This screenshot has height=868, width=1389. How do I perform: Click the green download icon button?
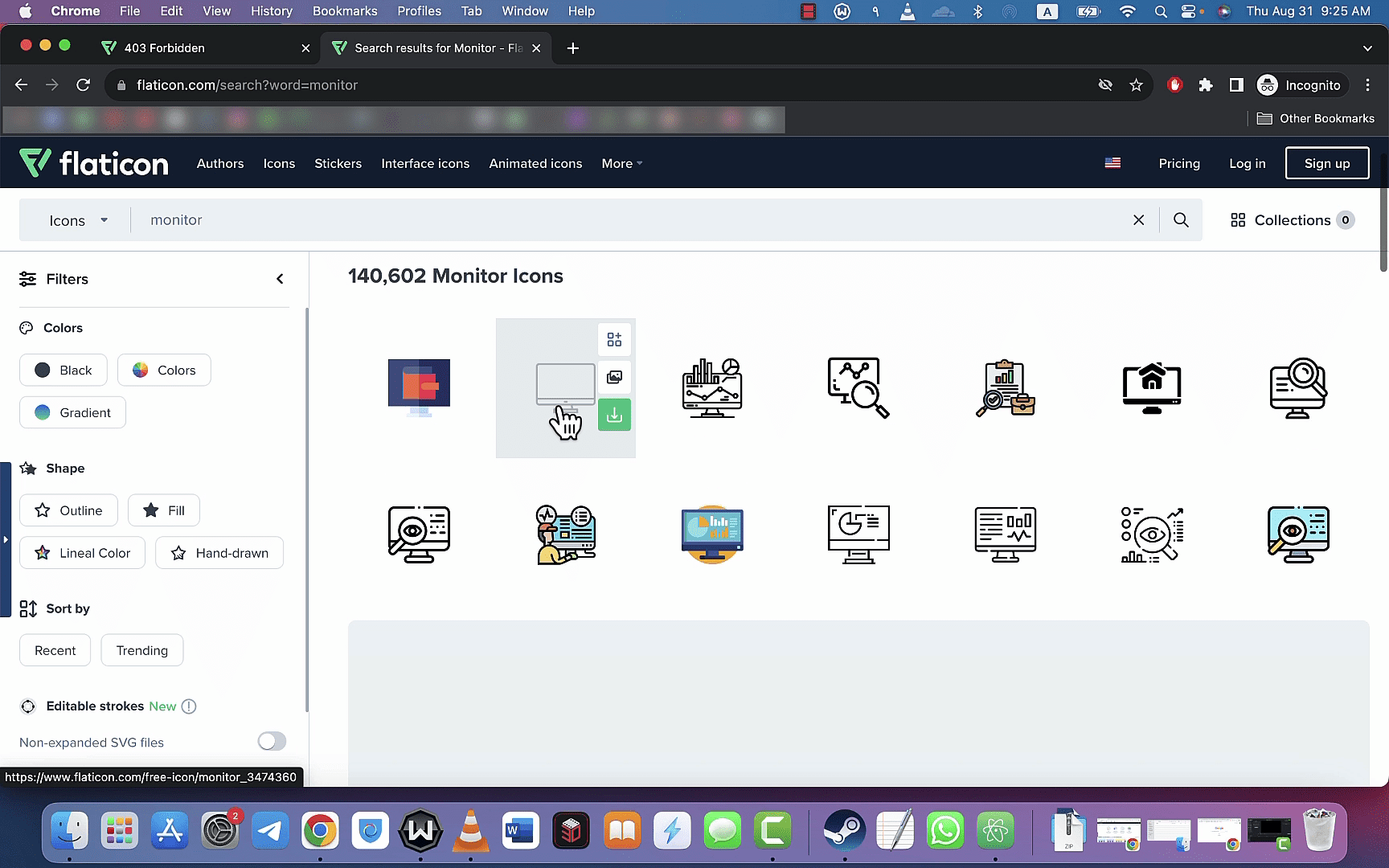(614, 415)
